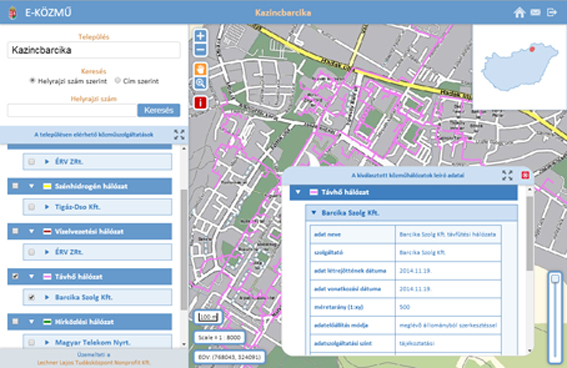567x368 pixels.
Task: Collapse the Szénhidrogén hálózat group
Action: pos(31,186)
